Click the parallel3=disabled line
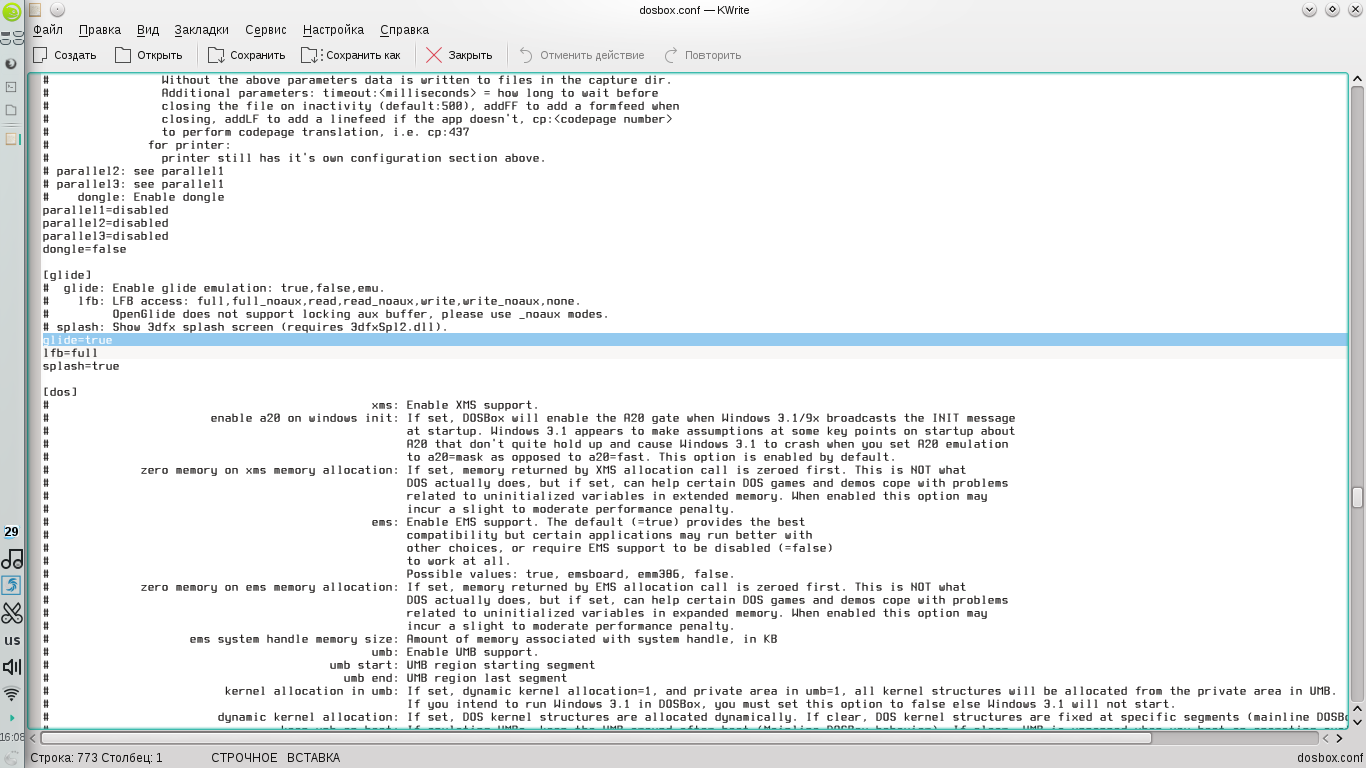Image resolution: width=1366 pixels, height=768 pixels. point(105,236)
